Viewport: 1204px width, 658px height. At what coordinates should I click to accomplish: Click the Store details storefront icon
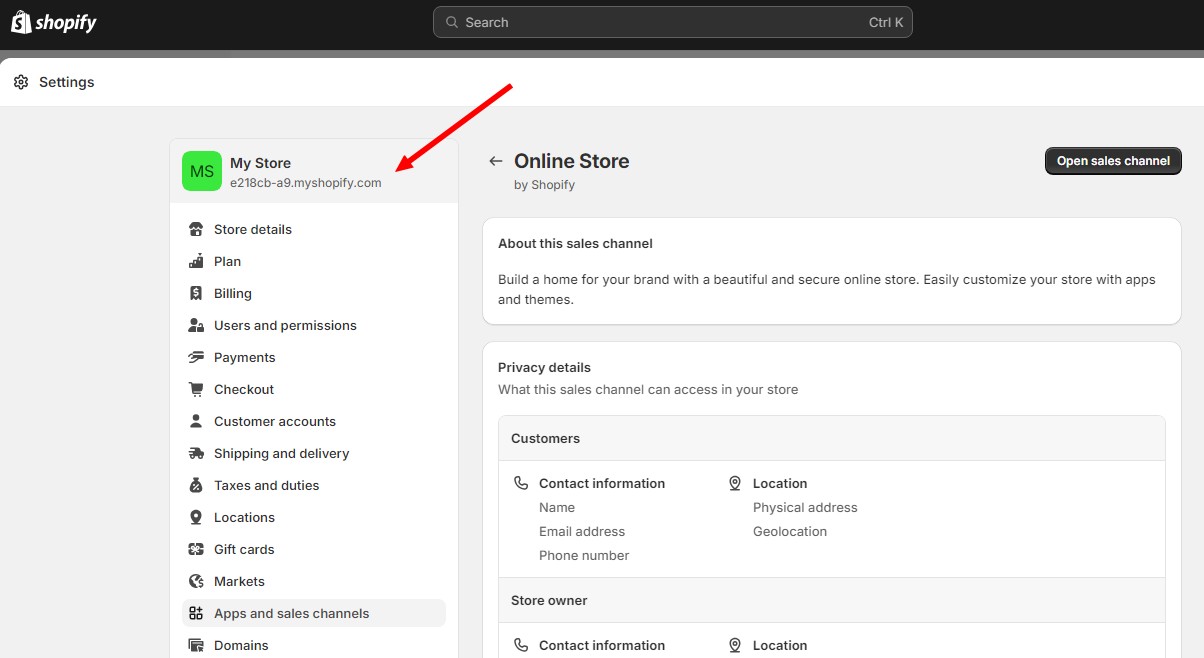click(196, 229)
